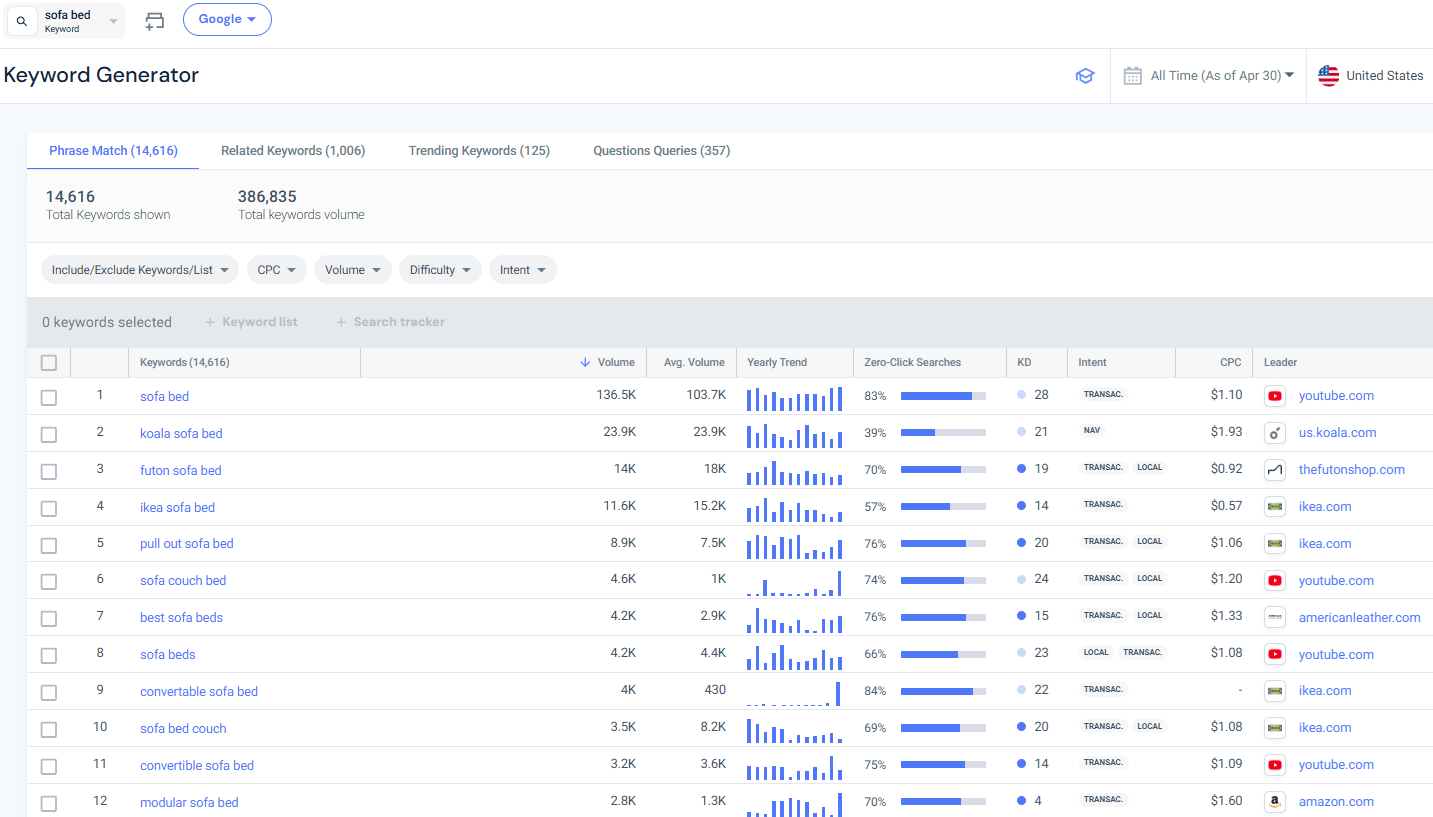This screenshot has height=817, width=1433.
Task: Click the yearly trend chart for sofa bed
Action: coord(795,398)
